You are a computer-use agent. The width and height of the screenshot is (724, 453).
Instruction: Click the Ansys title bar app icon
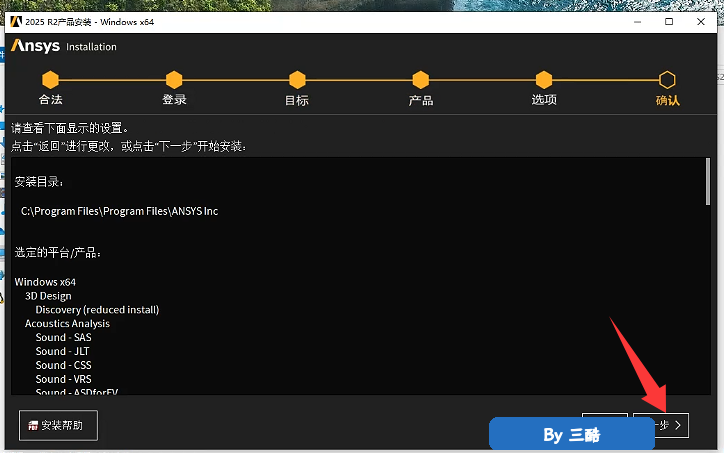point(16,22)
